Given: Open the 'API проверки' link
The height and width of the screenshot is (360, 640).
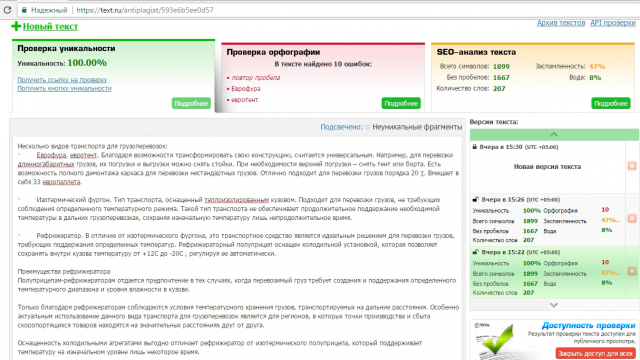Looking at the screenshot, I should 613,23.
